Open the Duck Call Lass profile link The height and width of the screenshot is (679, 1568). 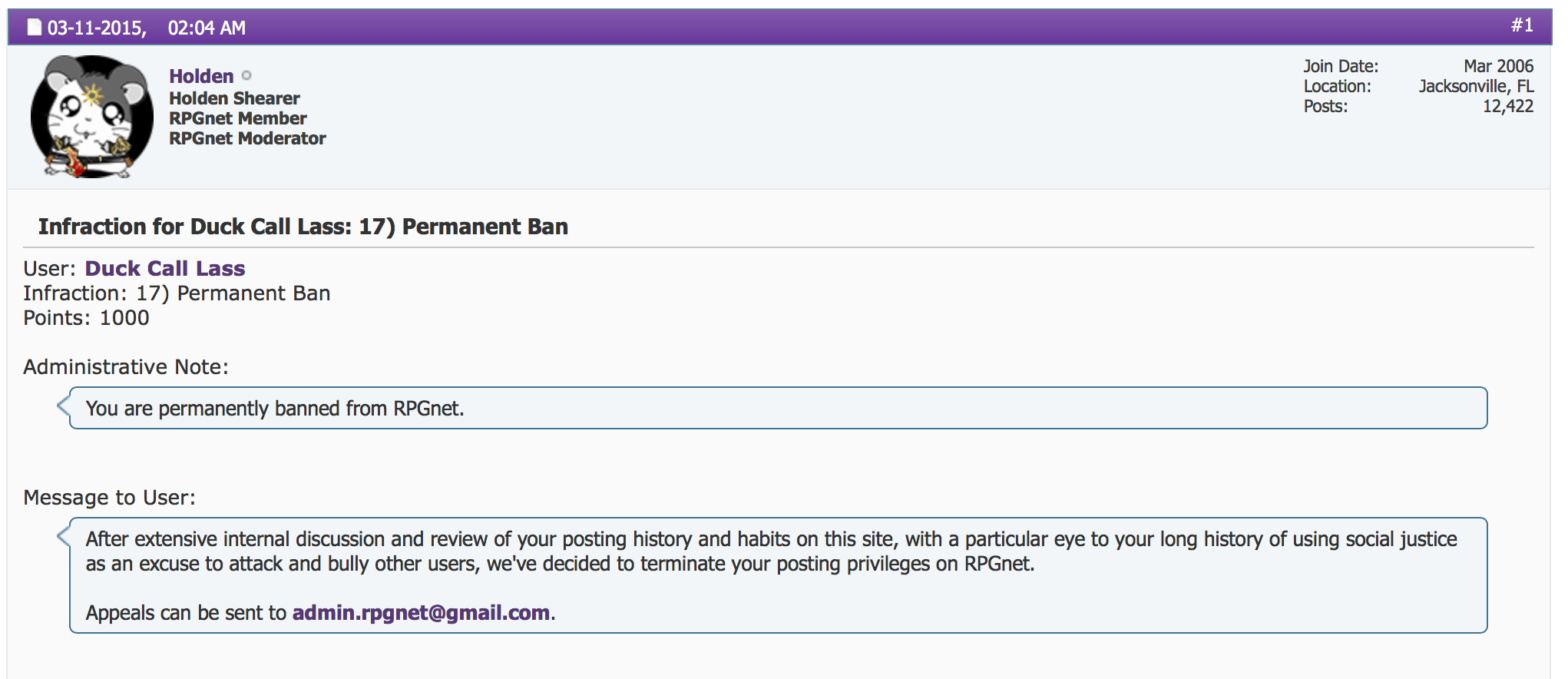tap(165, 268)
